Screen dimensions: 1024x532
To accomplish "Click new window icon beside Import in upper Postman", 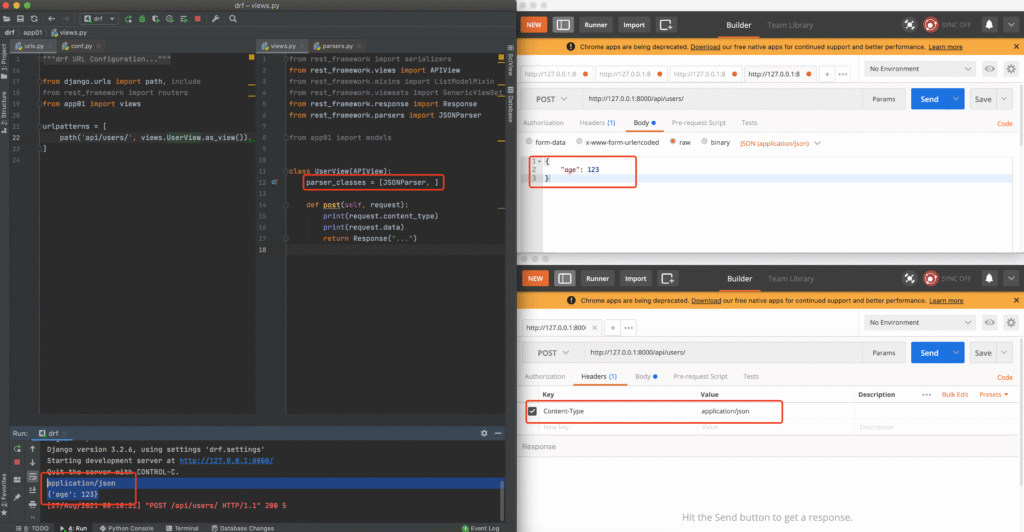I will click(x=666, y=25).
